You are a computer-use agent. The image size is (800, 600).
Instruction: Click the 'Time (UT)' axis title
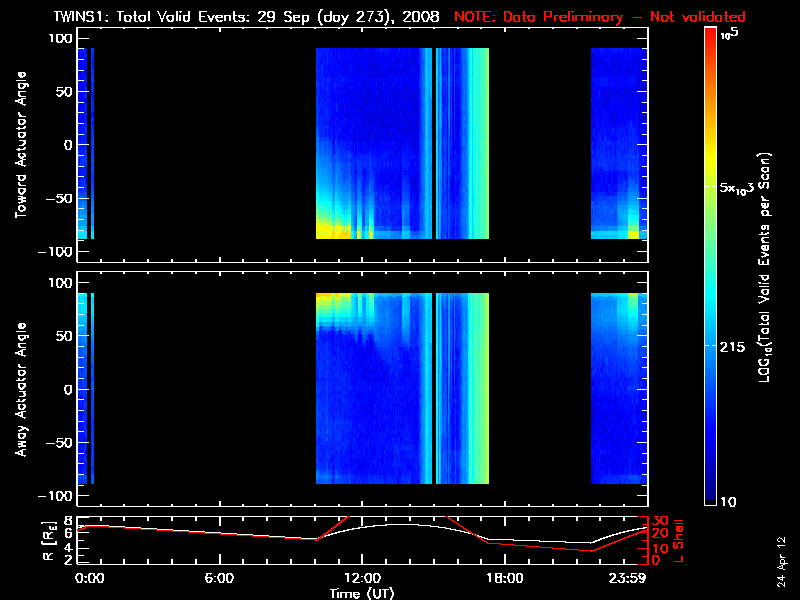364,592
